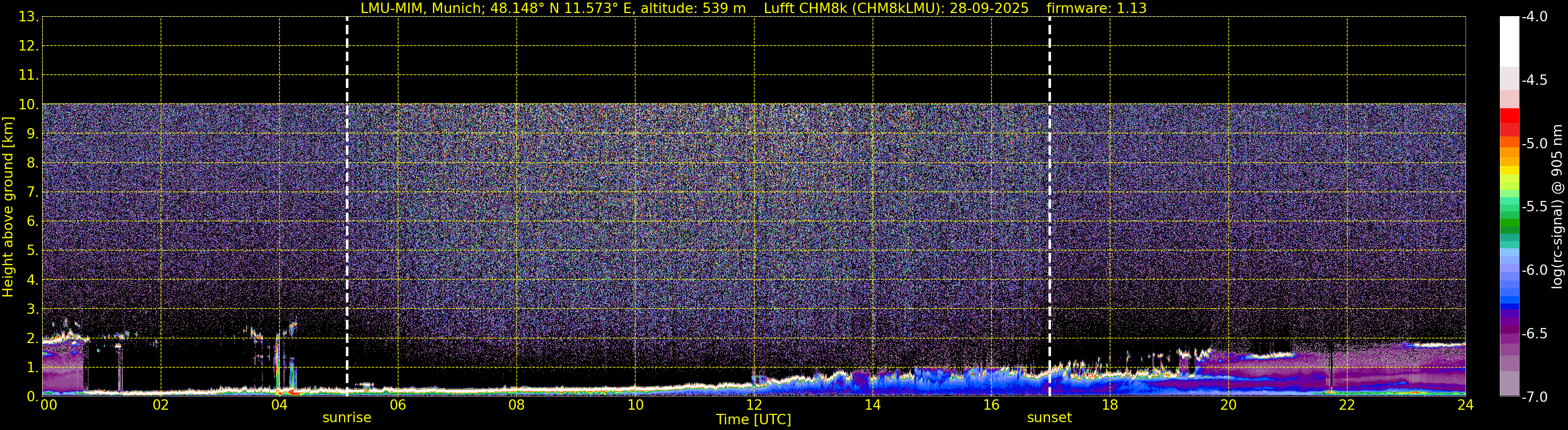Click the '3.' tick on the height axis
This screenshot has width=1568, height=430.
click(x=32, y=309)
